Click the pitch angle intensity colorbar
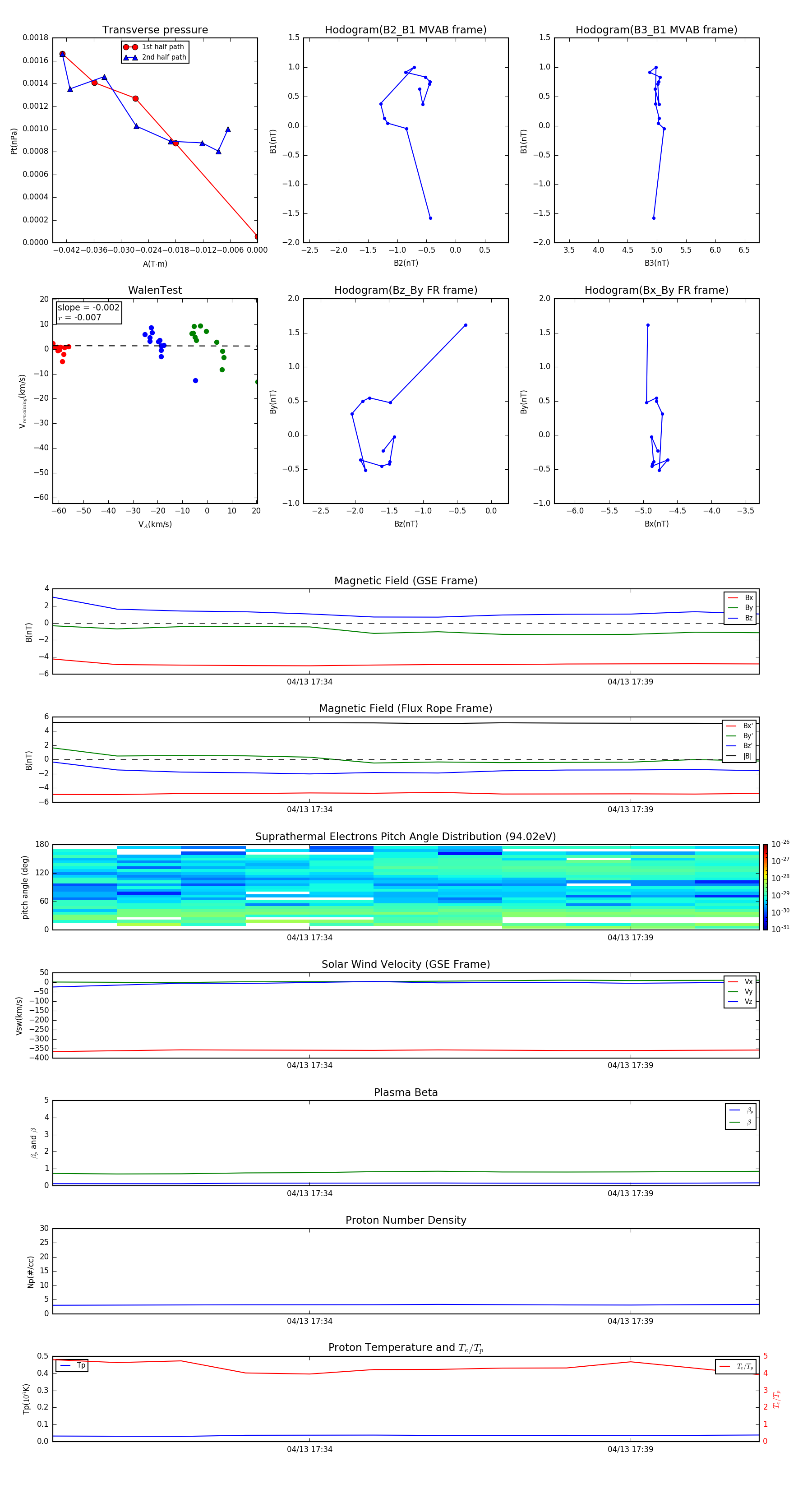Image resolution: width=812 pixels, height=1489 pixels. (765, 887)
